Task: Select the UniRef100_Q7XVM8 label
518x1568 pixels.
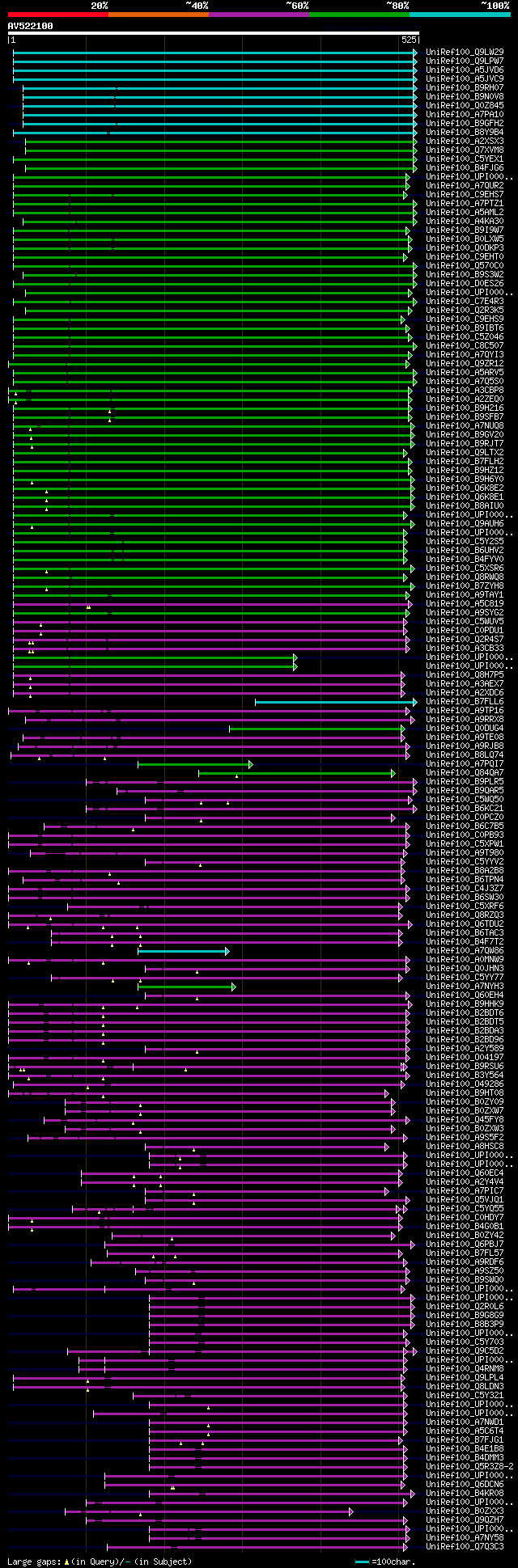Action: [x=465, y=150]
